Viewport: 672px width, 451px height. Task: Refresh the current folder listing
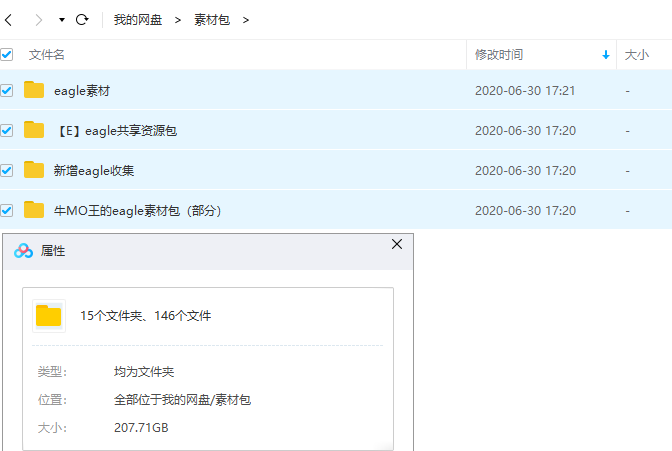pos(82,20)
